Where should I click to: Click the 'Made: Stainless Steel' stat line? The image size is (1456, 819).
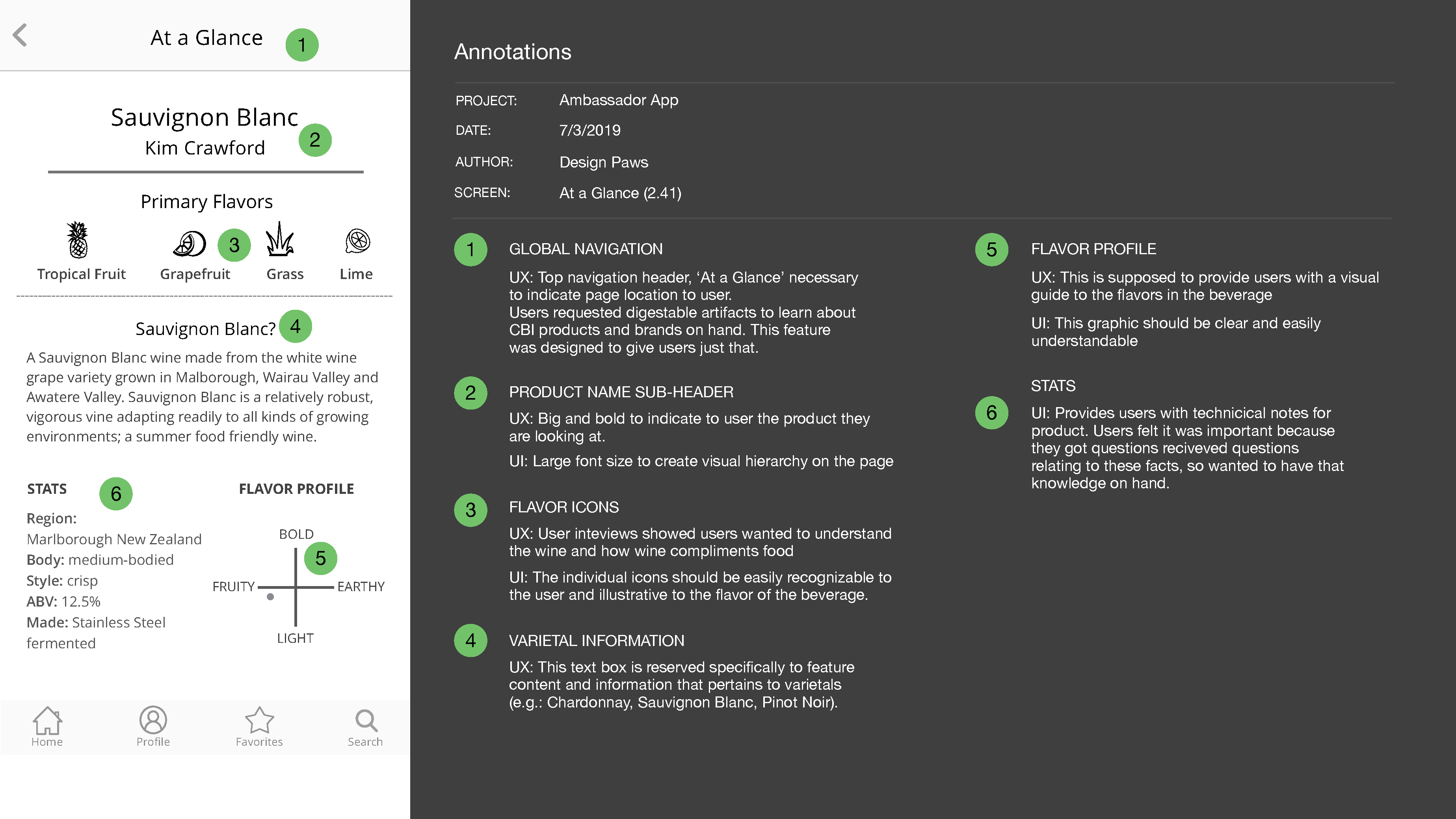[96, 622]
